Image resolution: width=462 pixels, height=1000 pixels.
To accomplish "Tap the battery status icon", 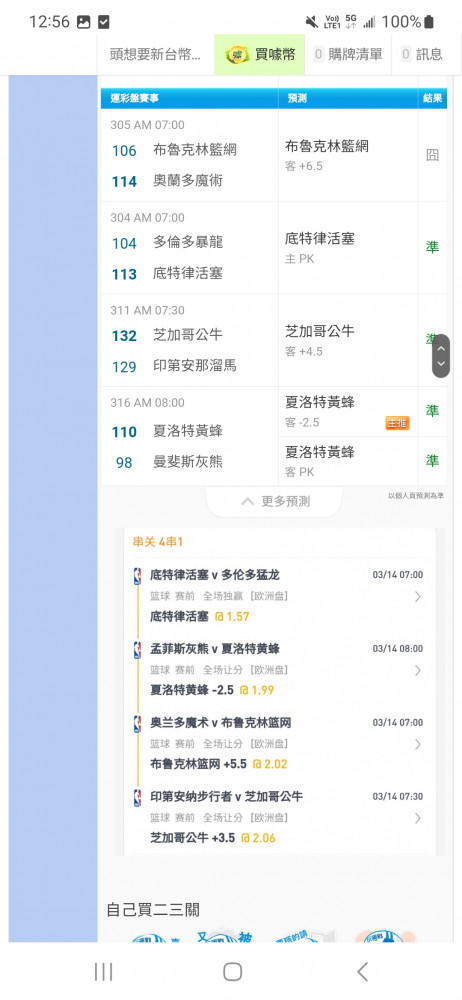I will click(429, 22).
